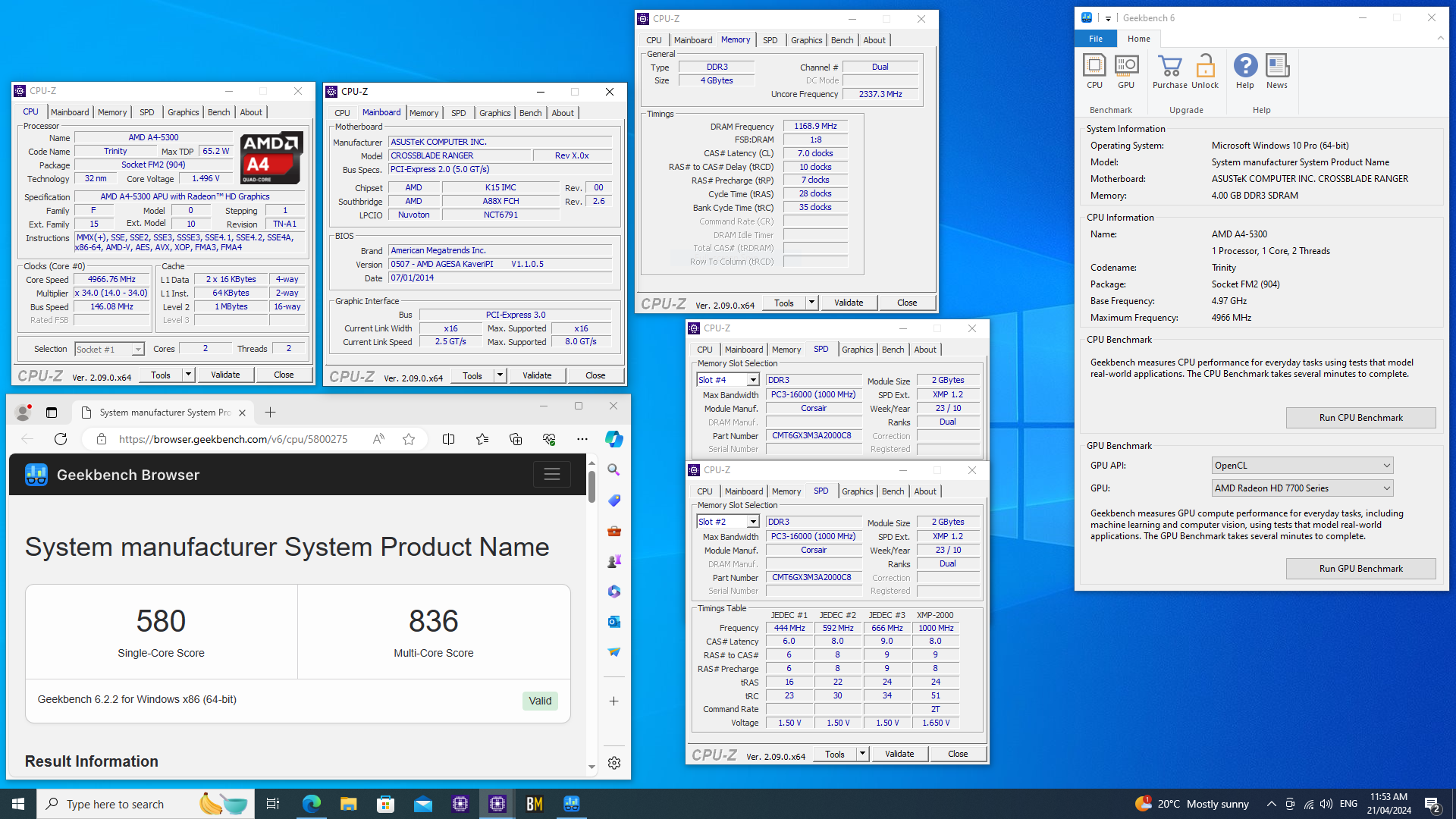This screenshot has height=819, width=1456.
Task: Click Run CPU Benchmark button
Action: [1360, 418]
